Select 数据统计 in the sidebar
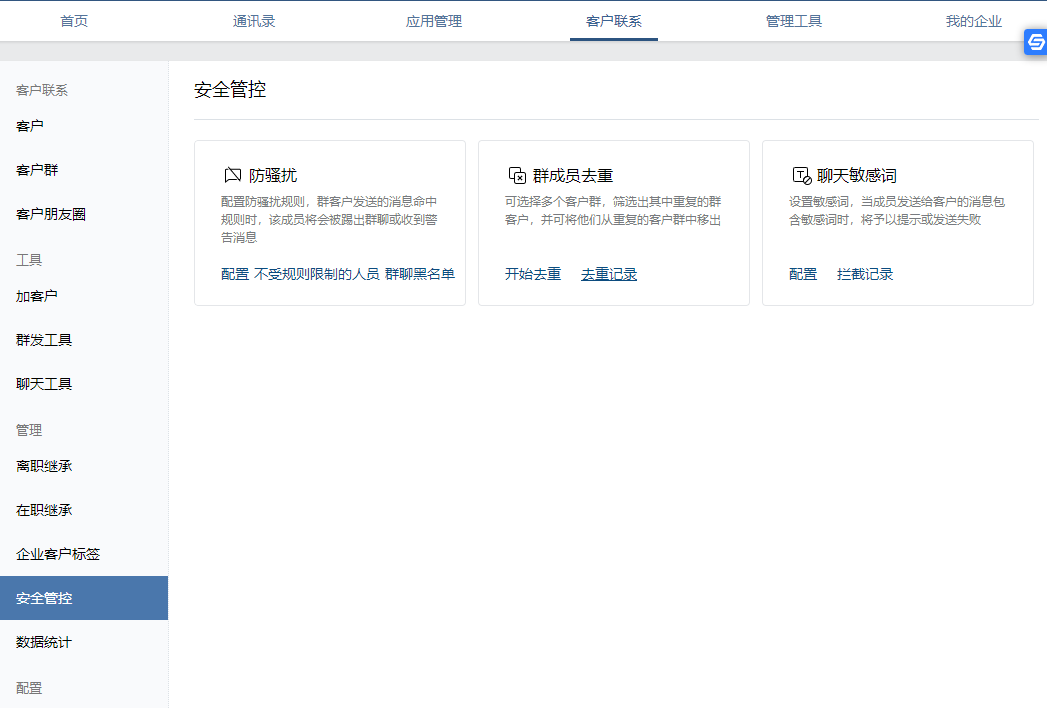 tap(44, 642)
